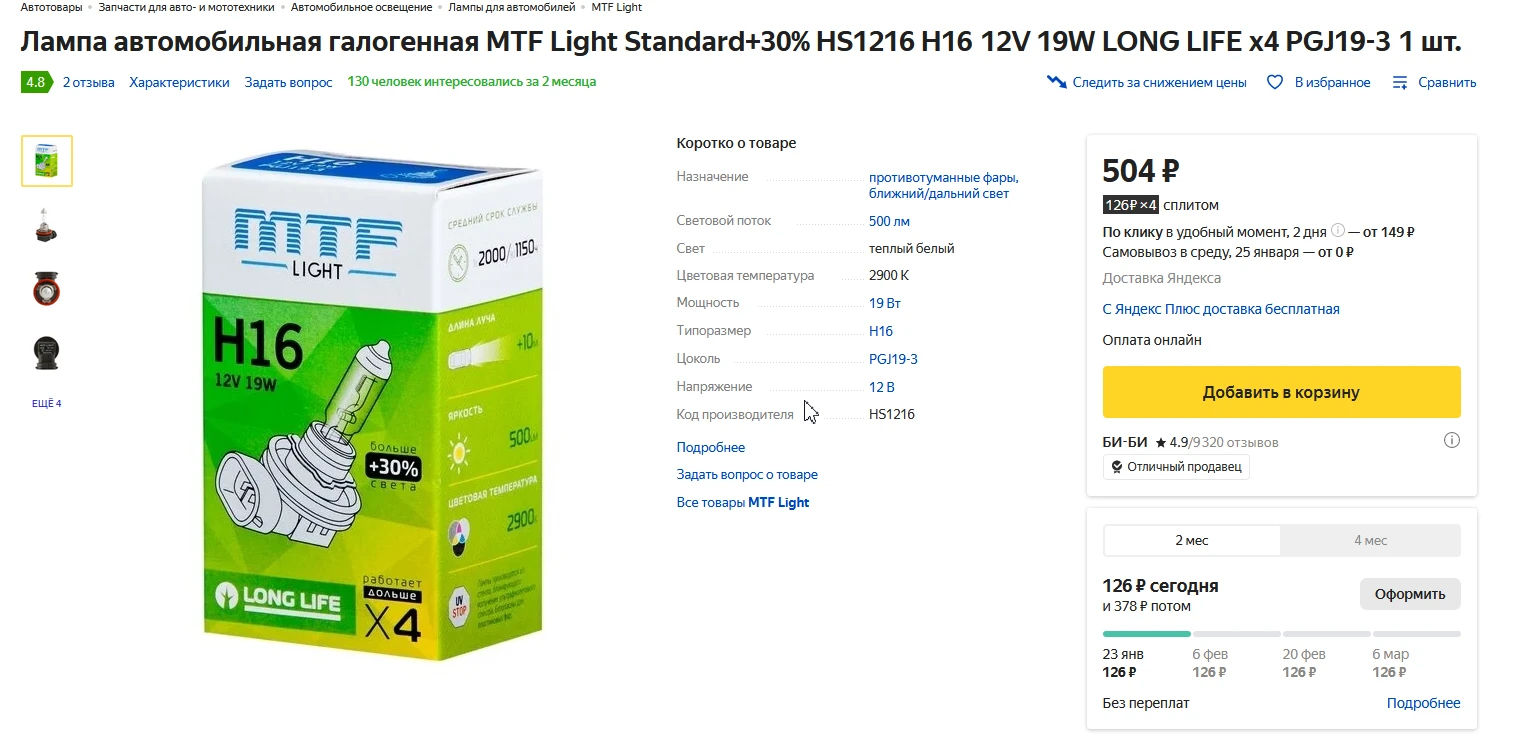
Task: Open the Характеристики section
Action: (x=179, y=82)
